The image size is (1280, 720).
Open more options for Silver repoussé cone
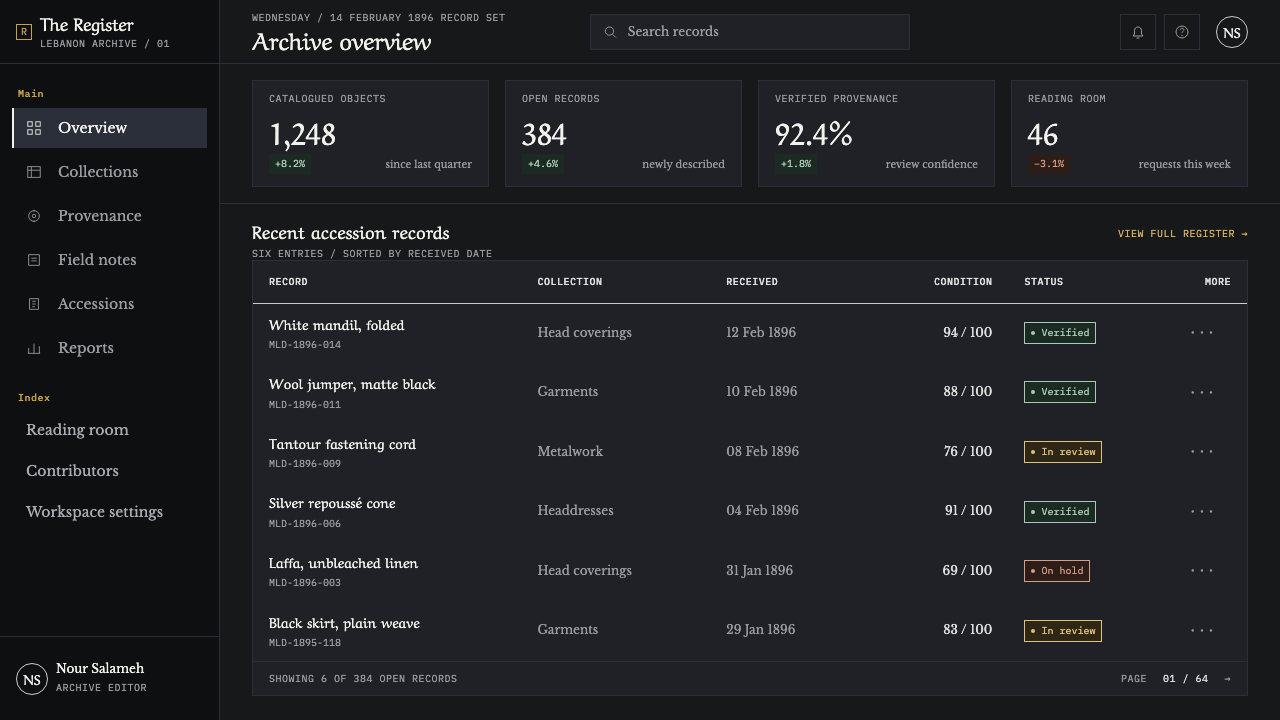[x=1202, y=511]
